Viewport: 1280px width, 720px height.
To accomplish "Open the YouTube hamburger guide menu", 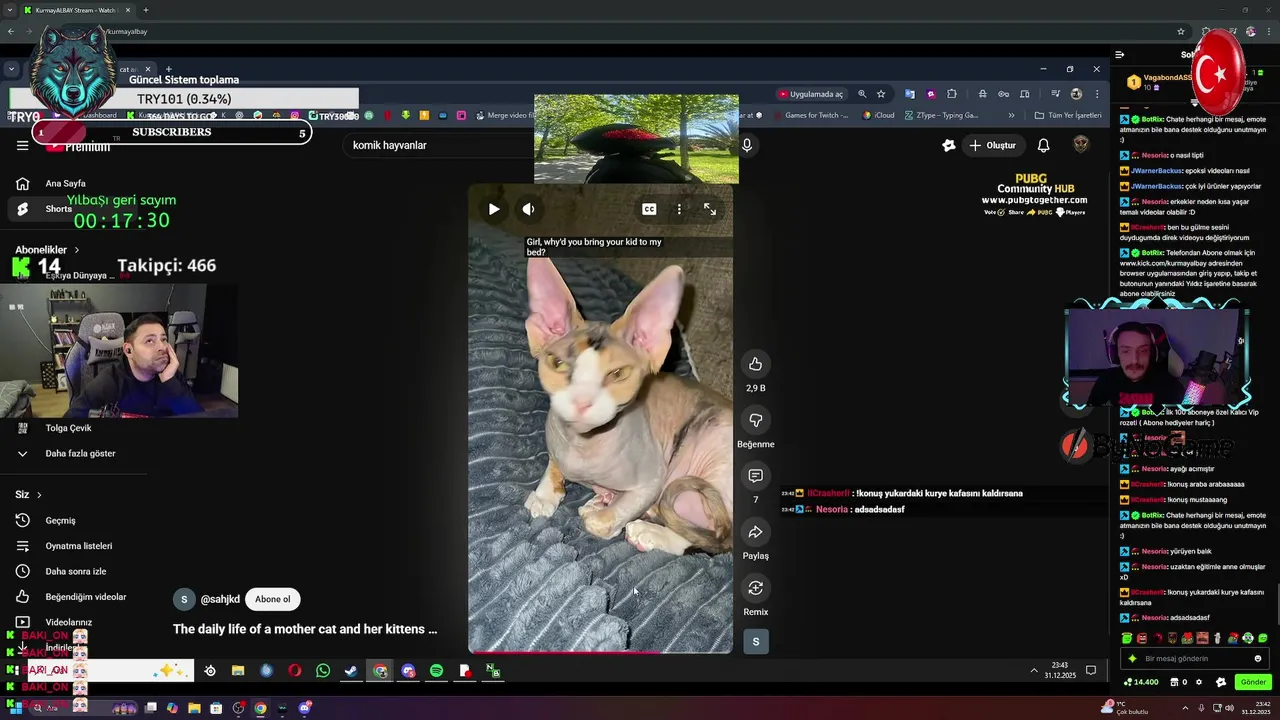I will [x=22, y=146].
